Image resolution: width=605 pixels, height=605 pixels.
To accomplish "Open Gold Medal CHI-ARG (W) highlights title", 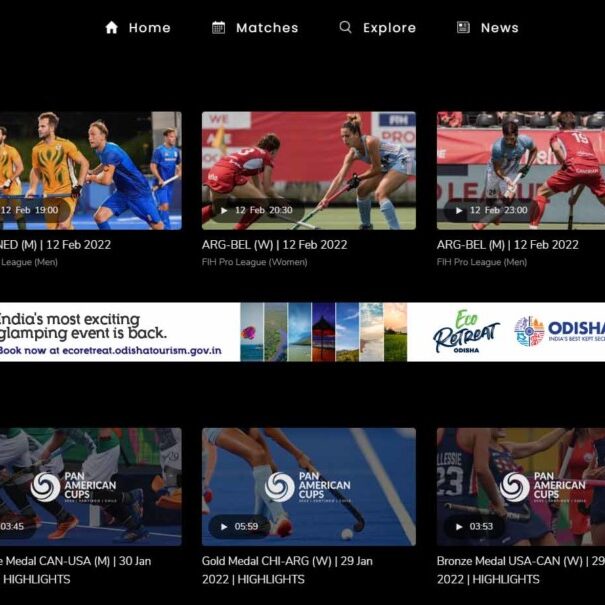I will pos(287,570).
